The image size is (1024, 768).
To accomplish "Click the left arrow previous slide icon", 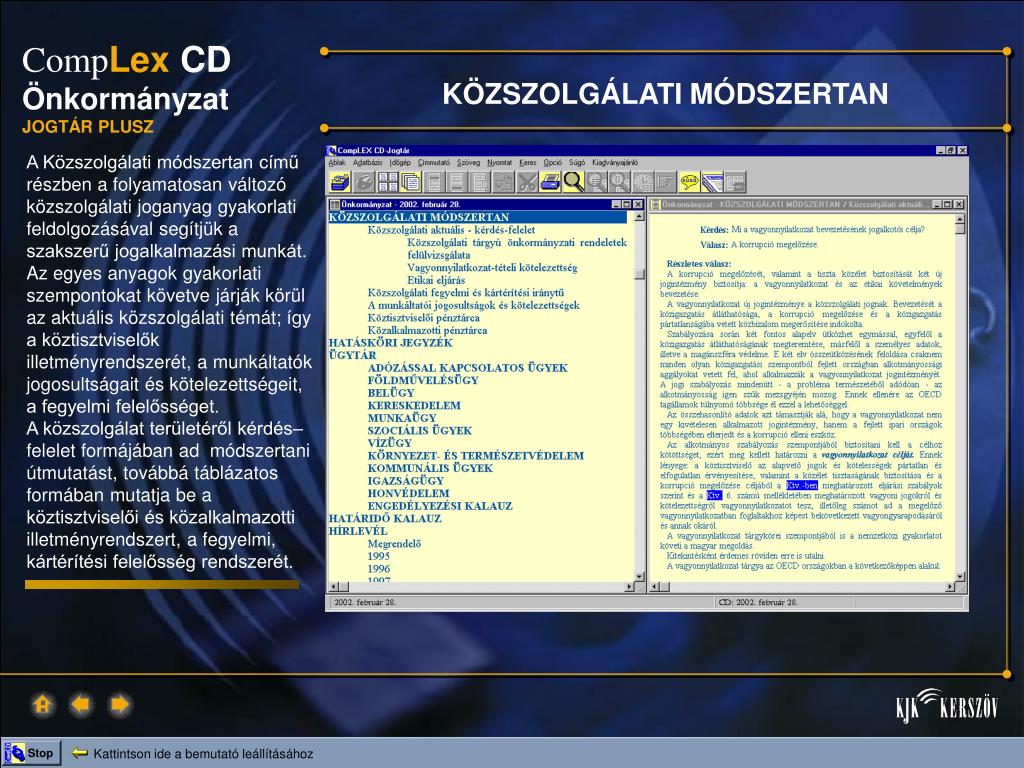I will (x=81, y=705).
